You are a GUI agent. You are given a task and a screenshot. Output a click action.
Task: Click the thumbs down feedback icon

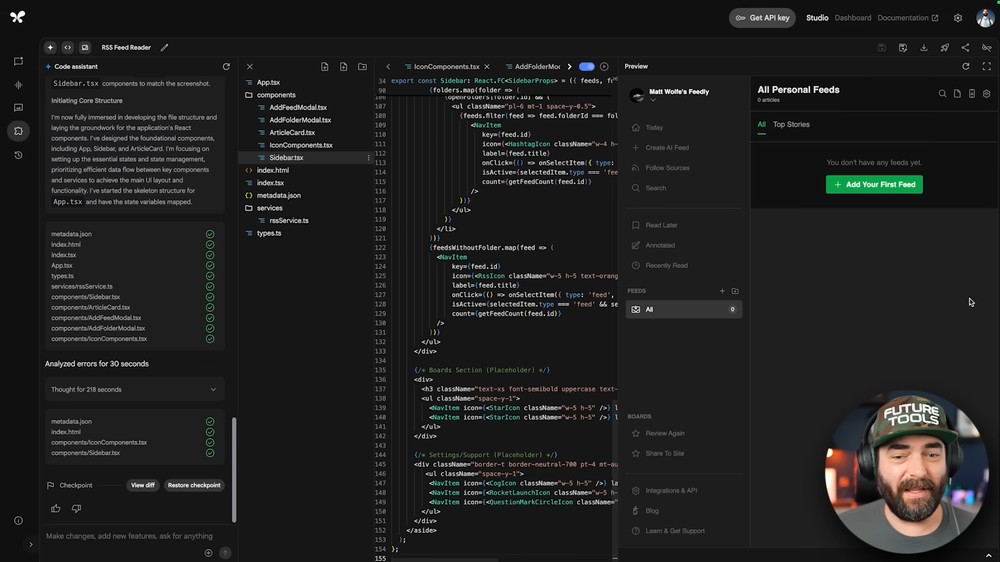(x=77, y=508)
